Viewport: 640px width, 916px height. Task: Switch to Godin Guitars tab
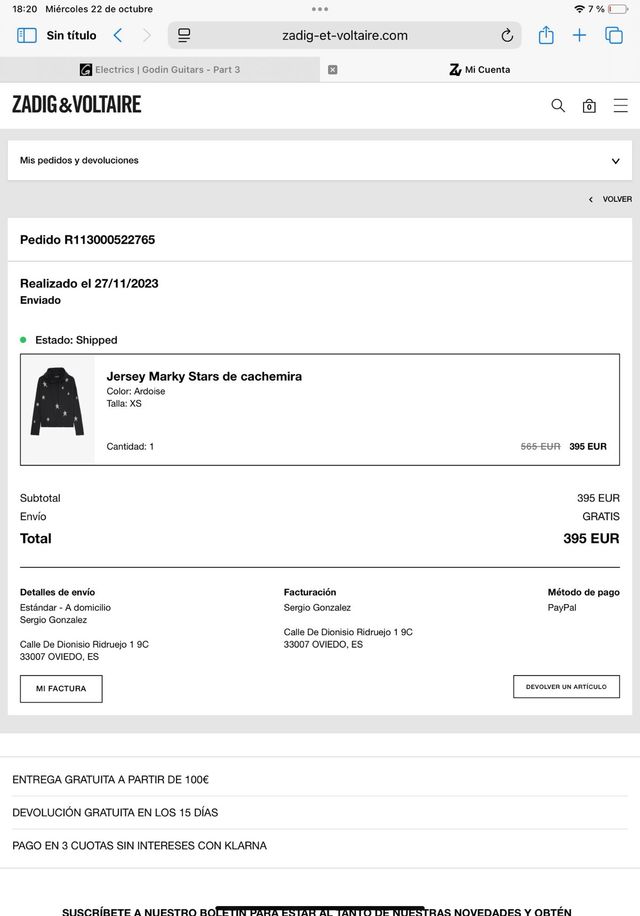pos(160,70)
